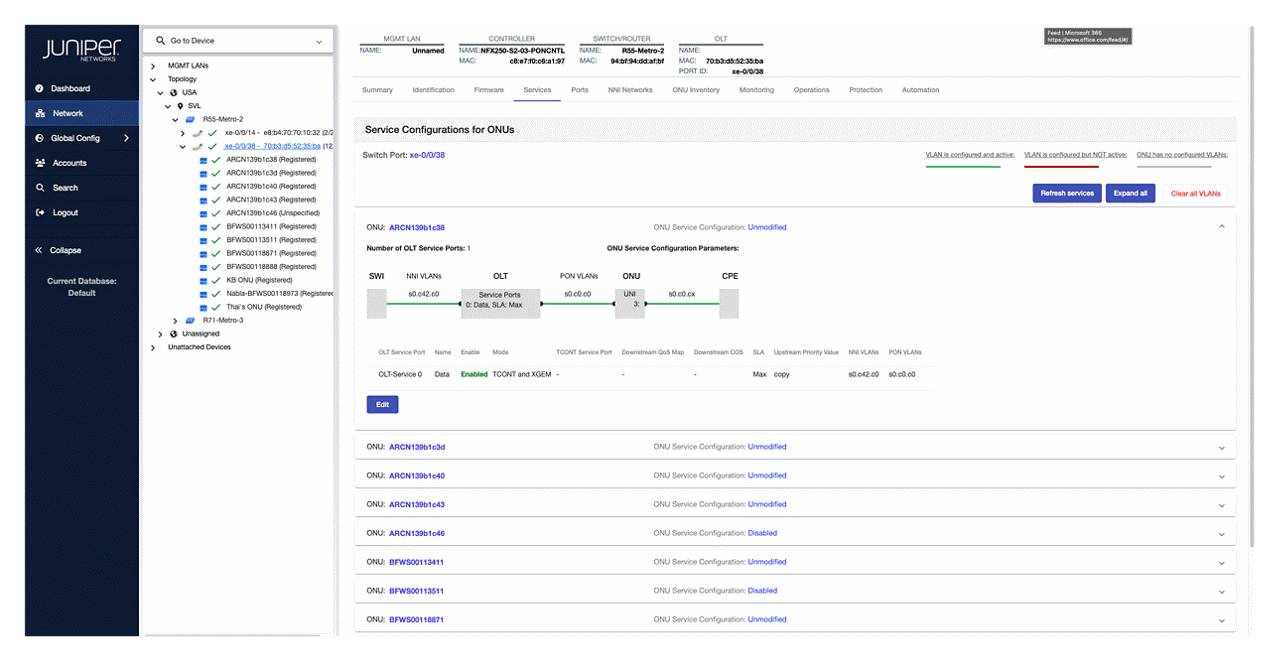Screen dimensions: 1280x662
Task: Select the router icon beside R55-Metro-2
Action: point(190,119)
